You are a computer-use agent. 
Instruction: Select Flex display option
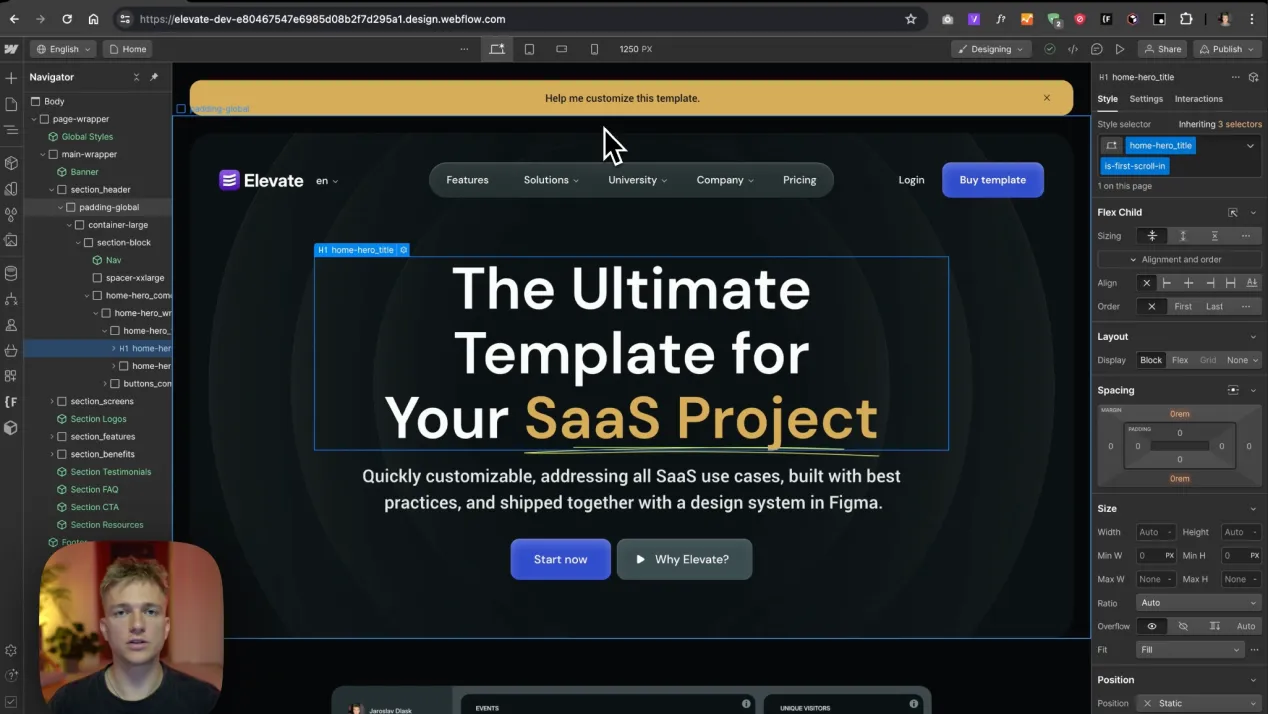[1180, 360]
